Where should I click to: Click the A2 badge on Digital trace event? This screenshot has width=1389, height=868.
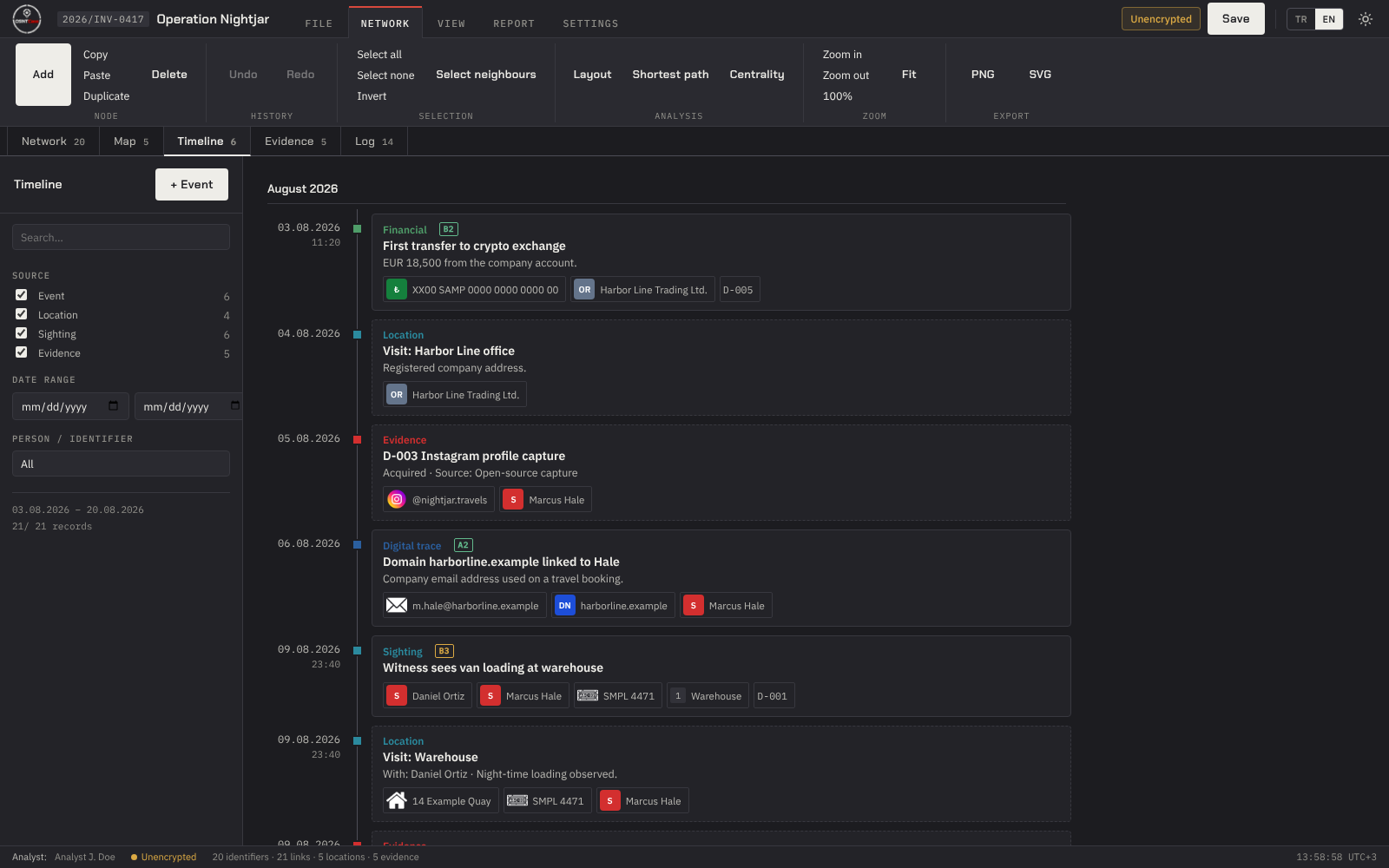pyautogui.click(x=463, y=545)
